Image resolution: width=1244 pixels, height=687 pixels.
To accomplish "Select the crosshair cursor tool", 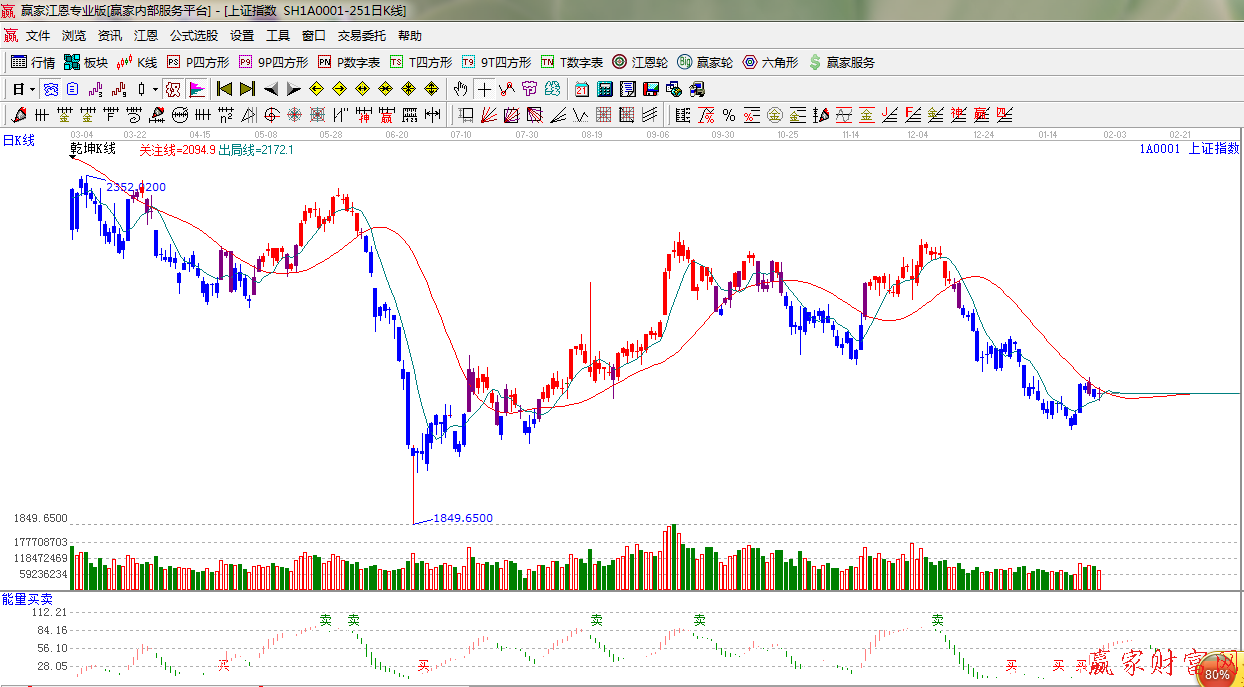I will tap(484, 89).
